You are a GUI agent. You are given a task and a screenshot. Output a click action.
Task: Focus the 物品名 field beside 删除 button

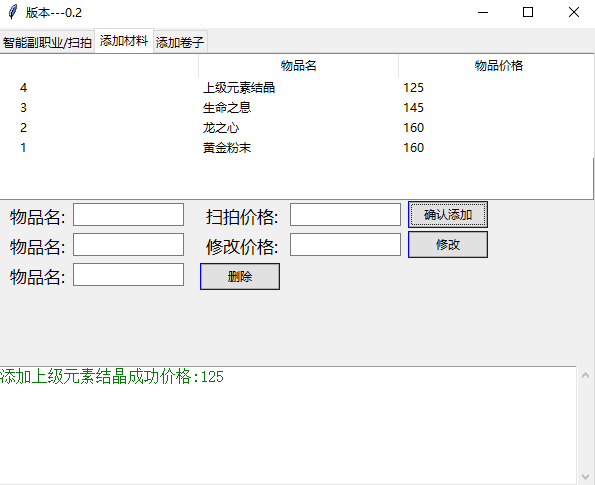[x=128, y=274]
